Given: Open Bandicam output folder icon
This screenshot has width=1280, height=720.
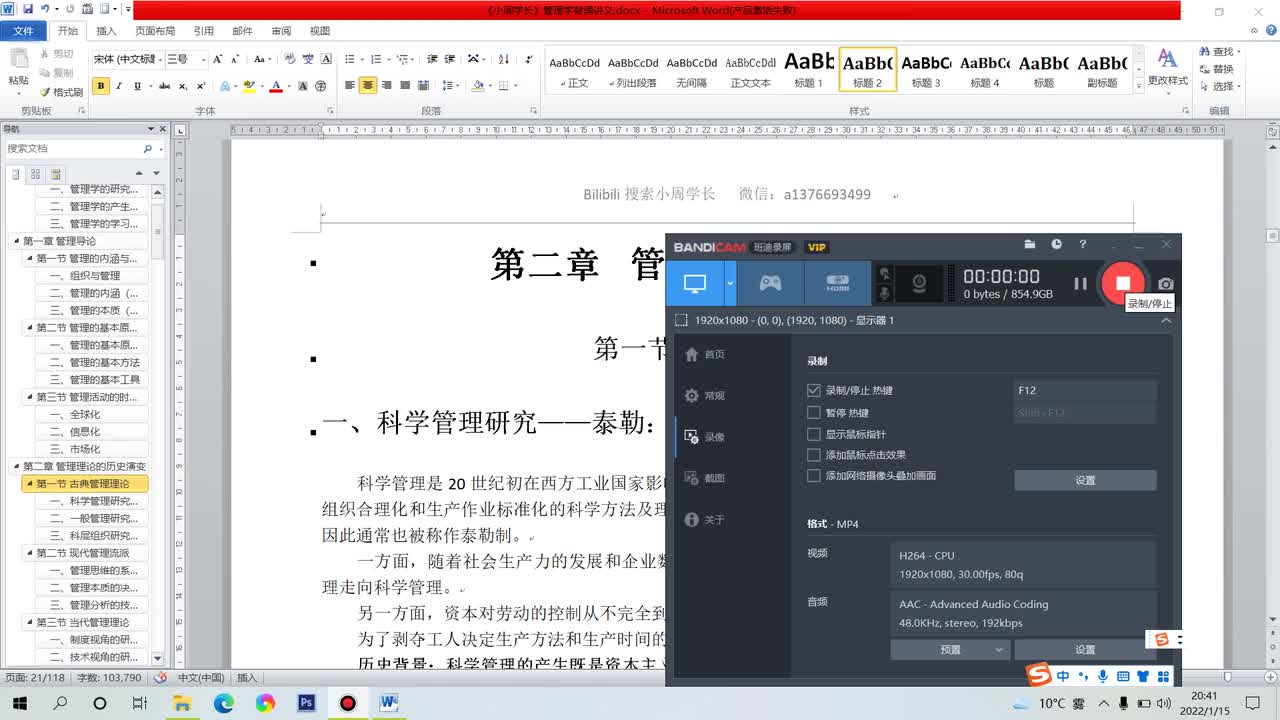Looking at the screenshot, I should (1030, 244).
